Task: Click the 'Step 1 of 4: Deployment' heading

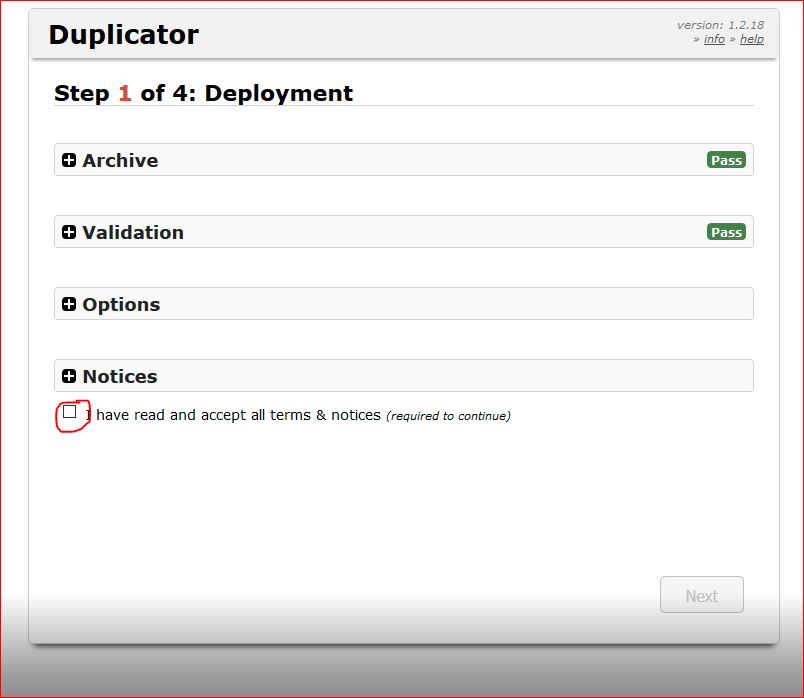Action: coord(204,93)
